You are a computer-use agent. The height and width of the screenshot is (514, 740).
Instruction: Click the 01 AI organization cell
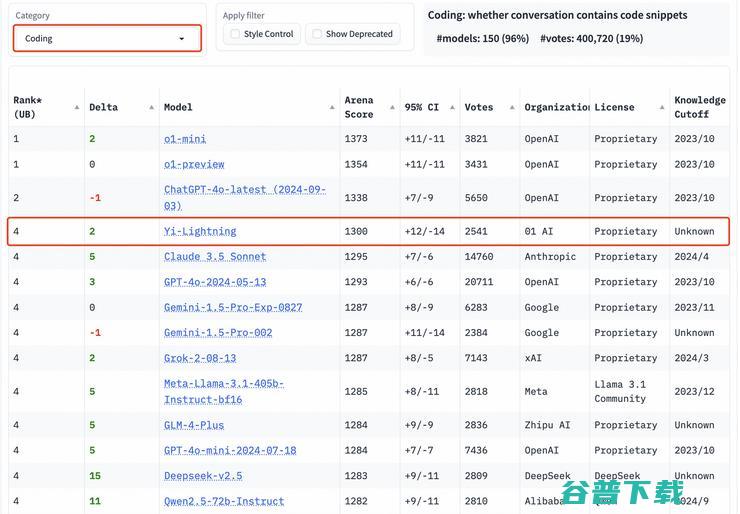538,231
